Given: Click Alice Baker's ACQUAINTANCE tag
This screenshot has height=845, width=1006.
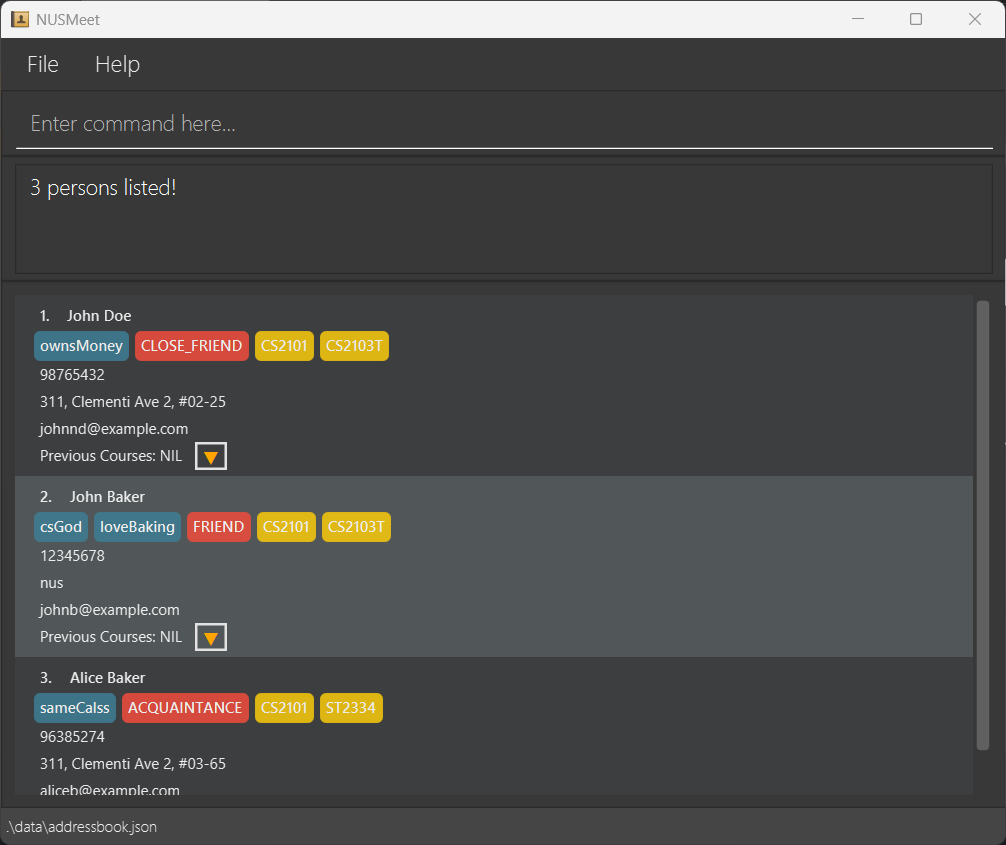Looking at the screenshot, I should tap(185, 708).
